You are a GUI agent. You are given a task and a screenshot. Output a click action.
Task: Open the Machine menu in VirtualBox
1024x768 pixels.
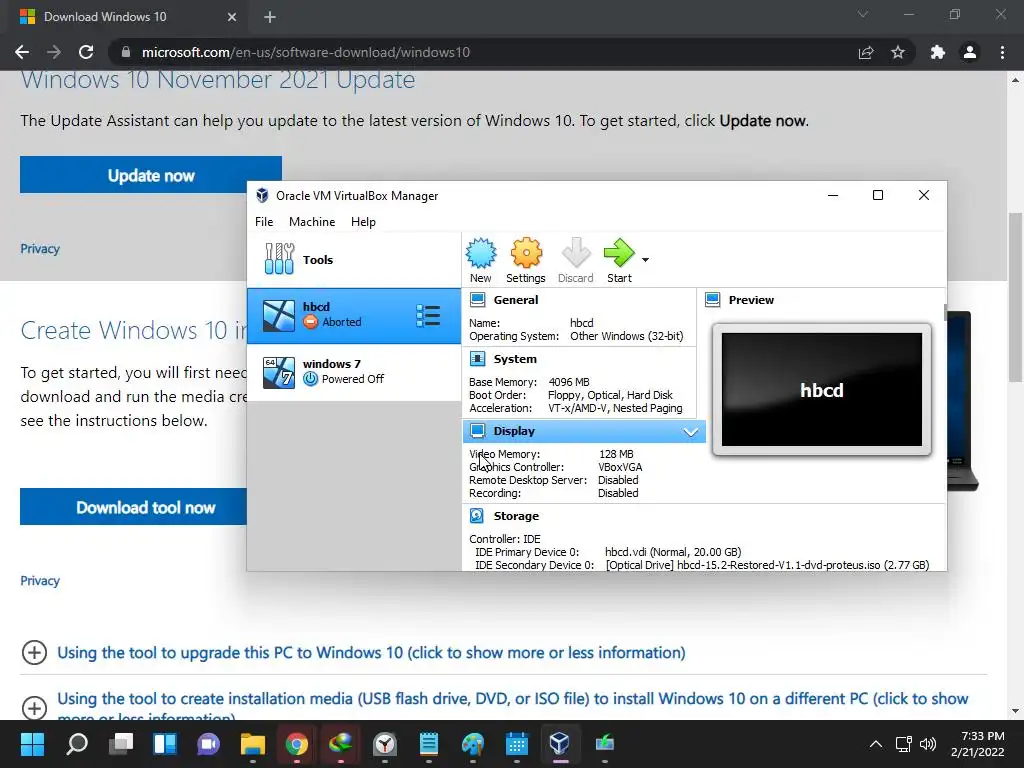pos(312,221)
